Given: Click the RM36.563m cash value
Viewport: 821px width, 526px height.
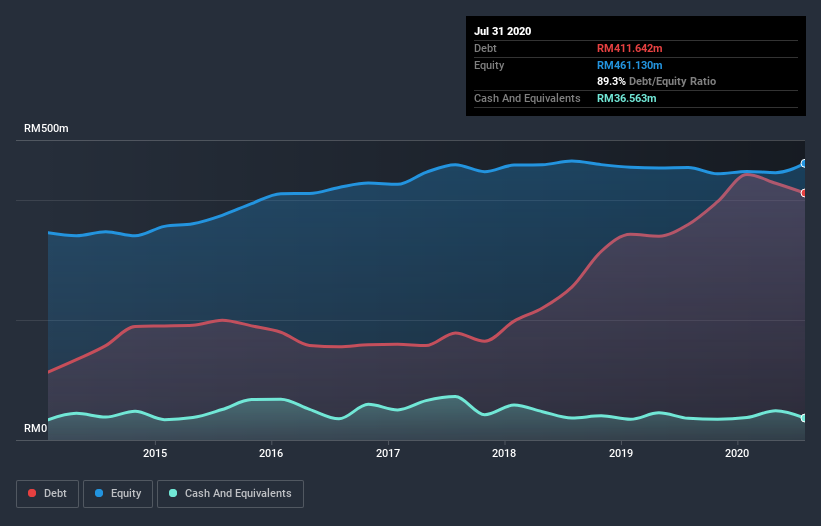Looking at the screenshot, I should click(627, 98).
